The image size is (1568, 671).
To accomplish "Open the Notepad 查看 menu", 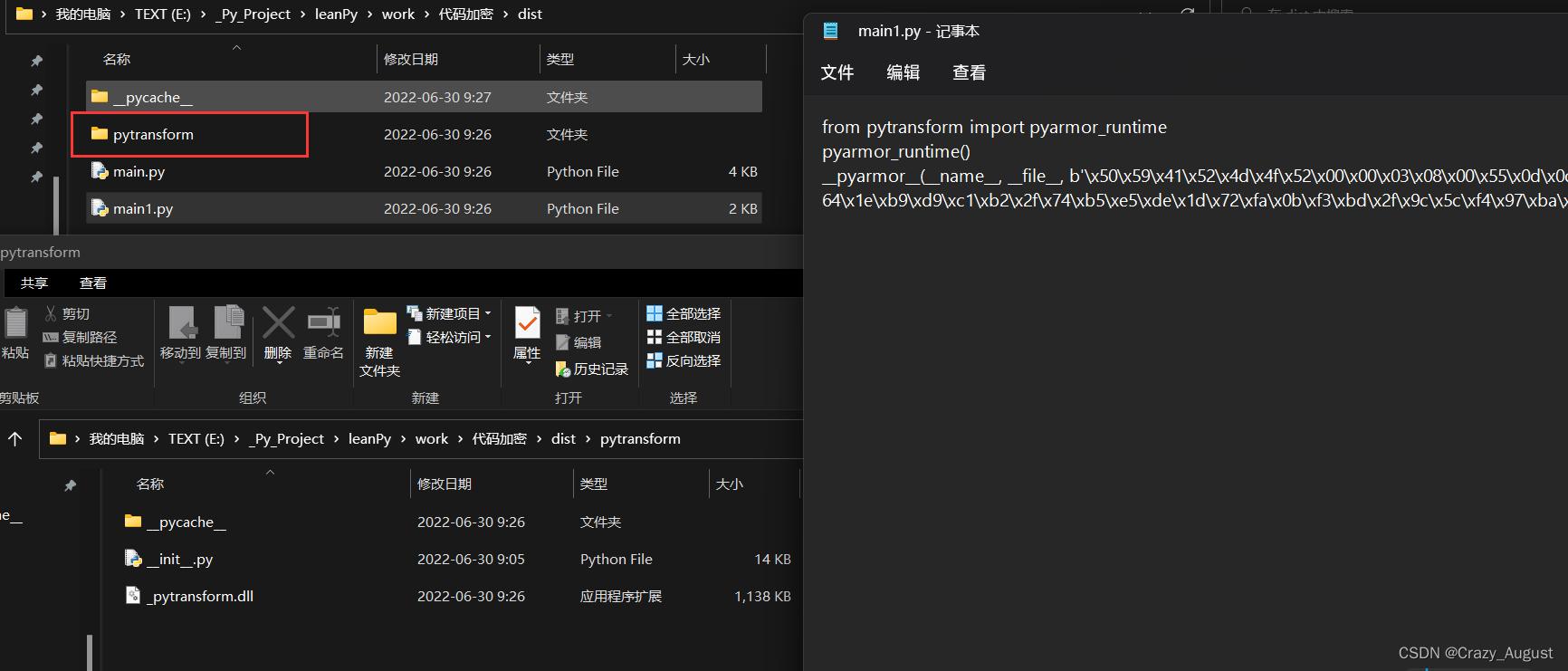I will pos(969,72).
